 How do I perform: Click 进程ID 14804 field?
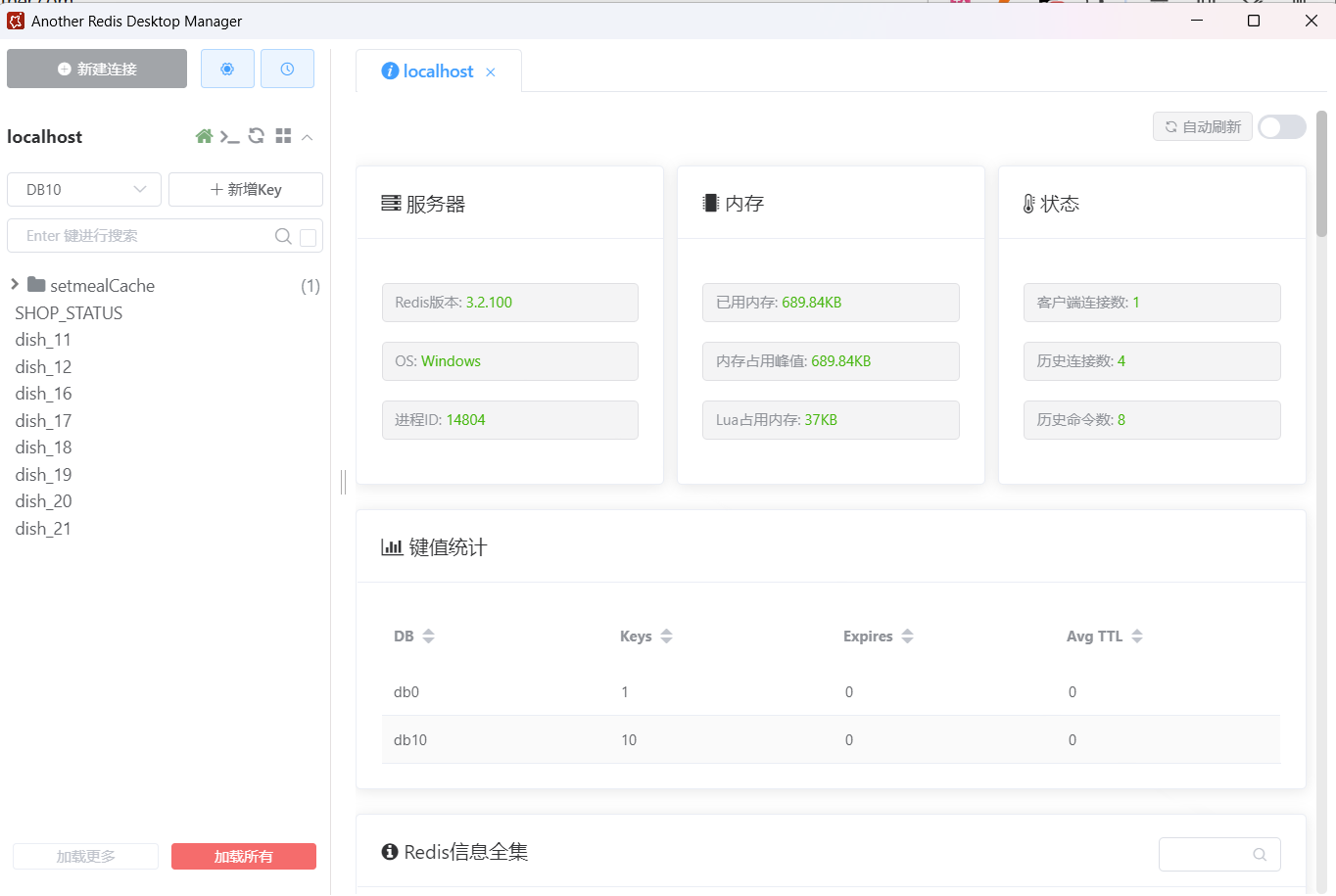coord(510,420)
